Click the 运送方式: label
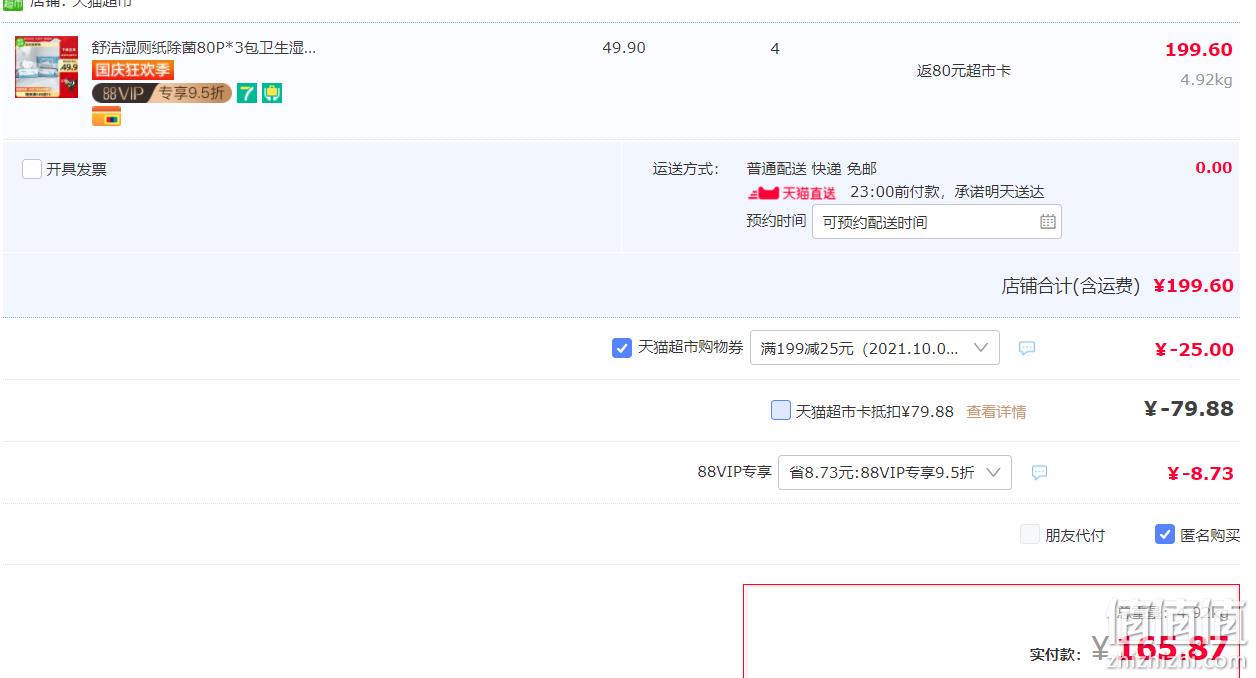 686,169
